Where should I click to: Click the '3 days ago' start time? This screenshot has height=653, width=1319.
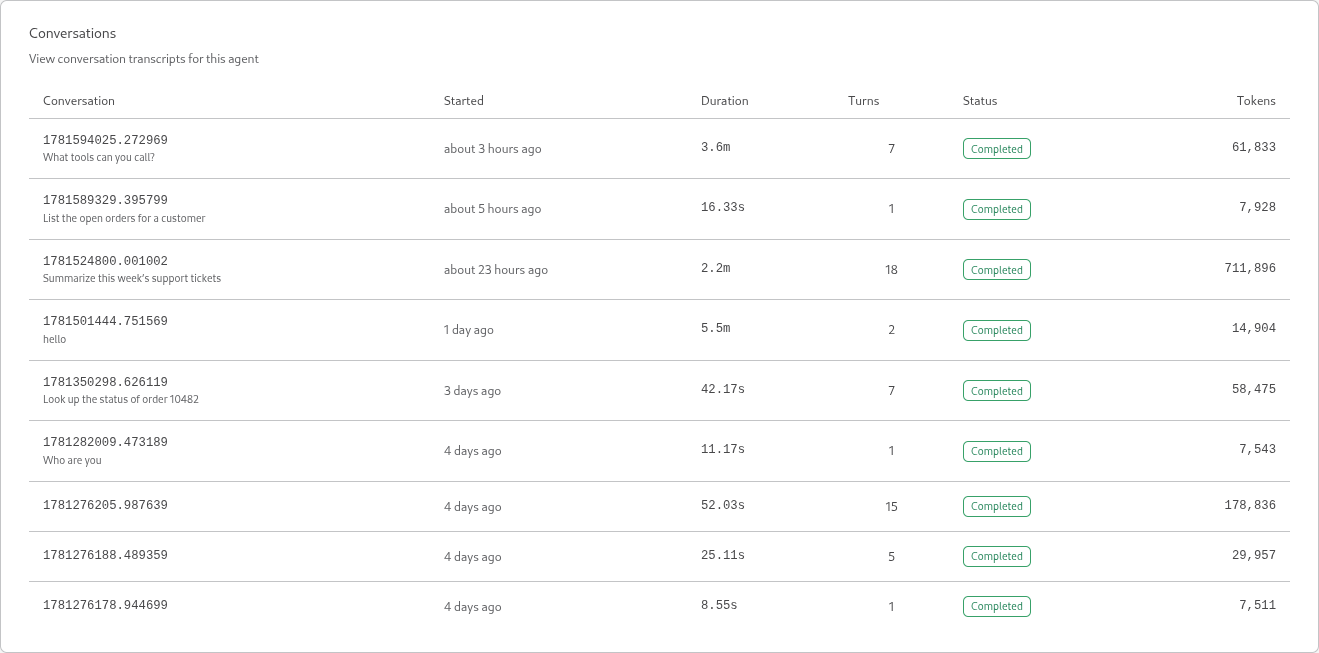click(x=473, y=391)
